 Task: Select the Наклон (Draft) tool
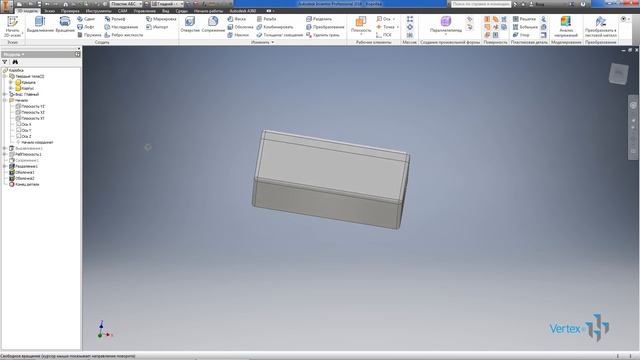click(x=238, y=35)
